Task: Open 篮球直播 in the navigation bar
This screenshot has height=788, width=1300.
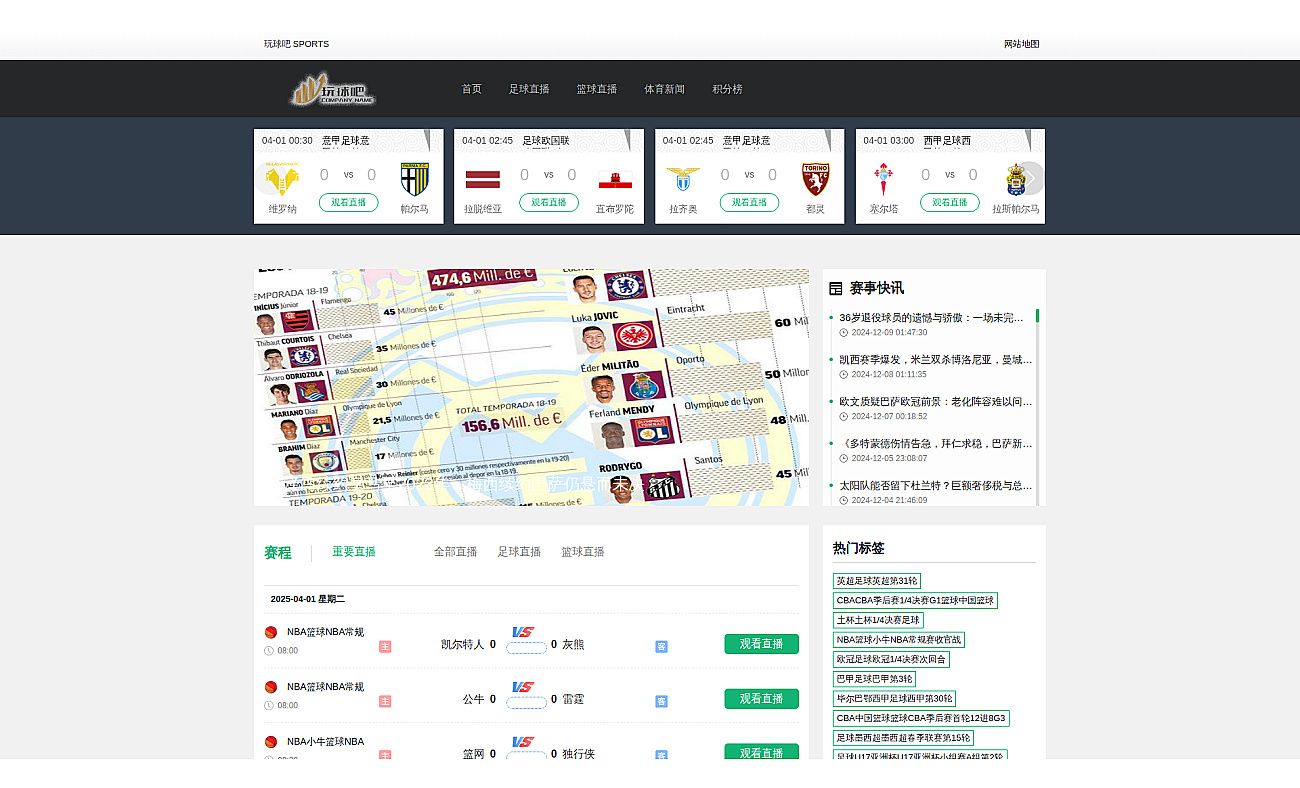Action: click(597, 89)
